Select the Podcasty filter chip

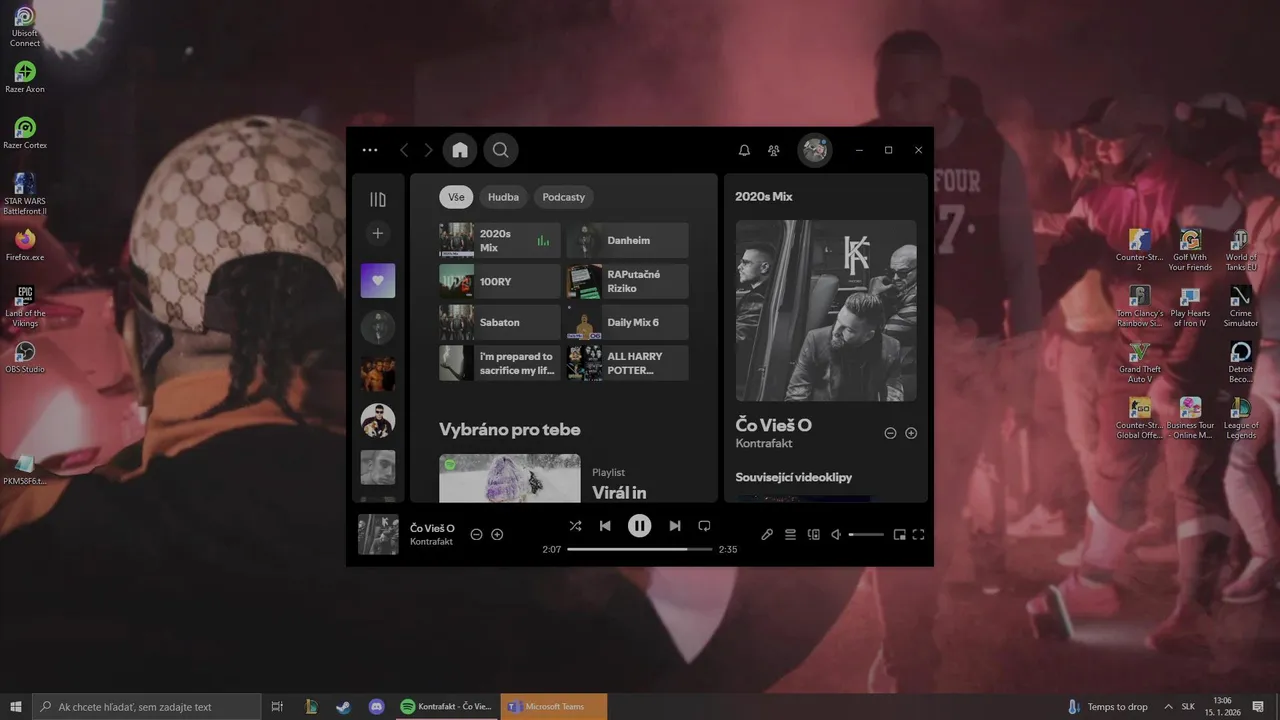coord(564,197)
